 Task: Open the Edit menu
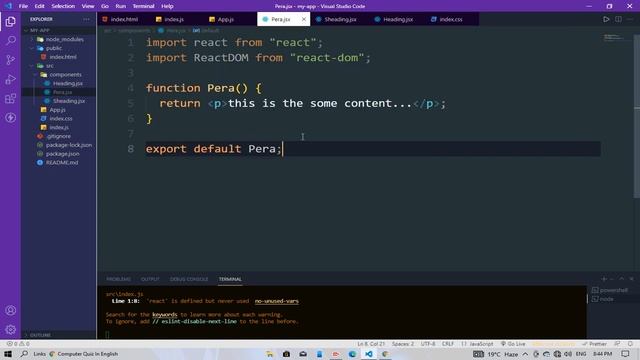coord(40,6)
